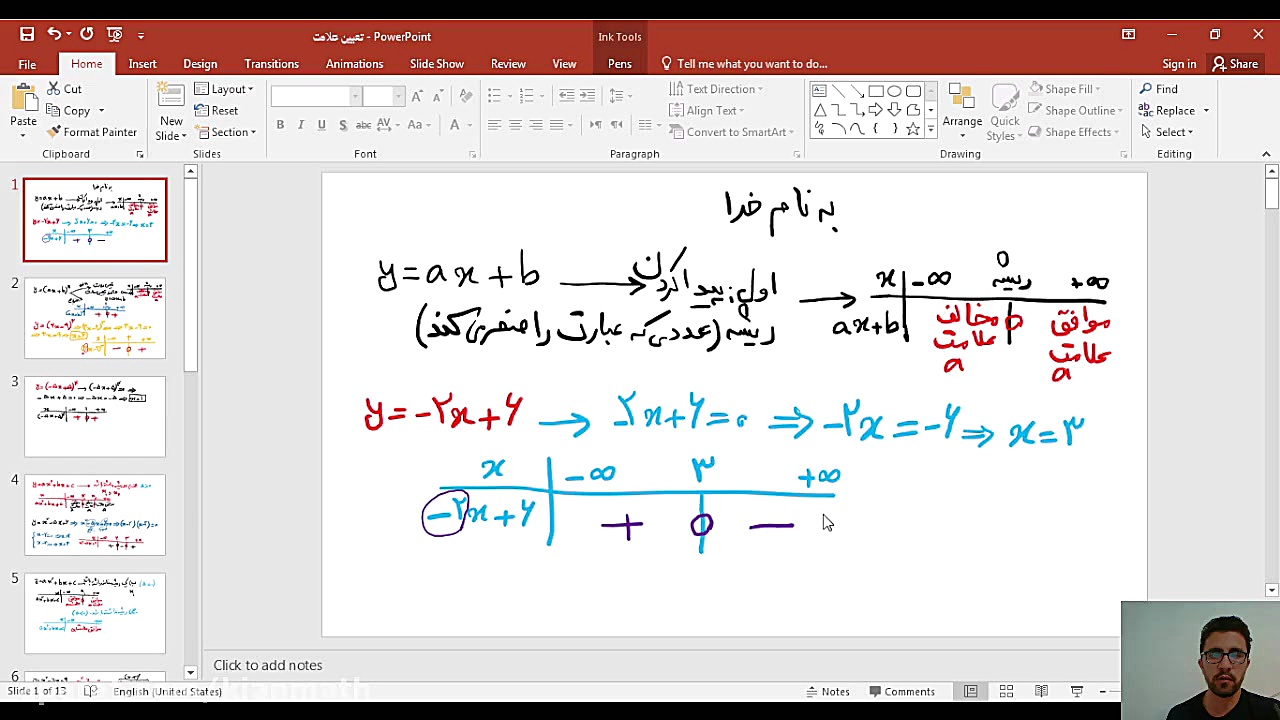Start slideshow from beginning icon
The height and width of the screenshot is (720, 1280).
[114, 35]
